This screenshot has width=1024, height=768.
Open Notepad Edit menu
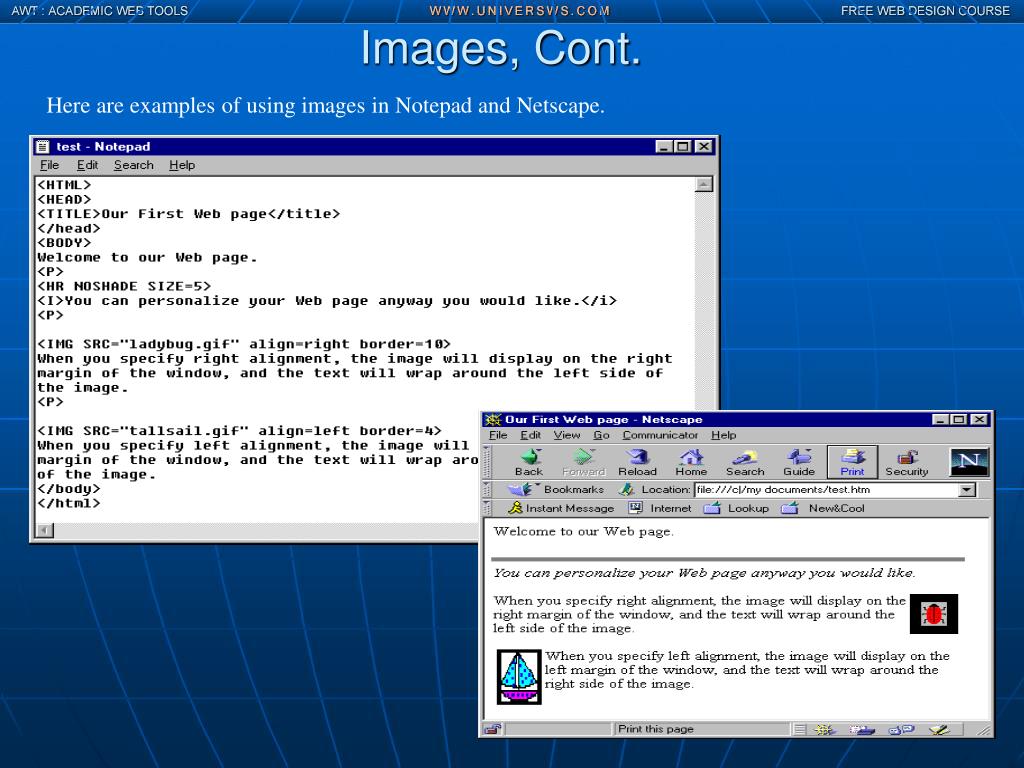click(88, 165)
